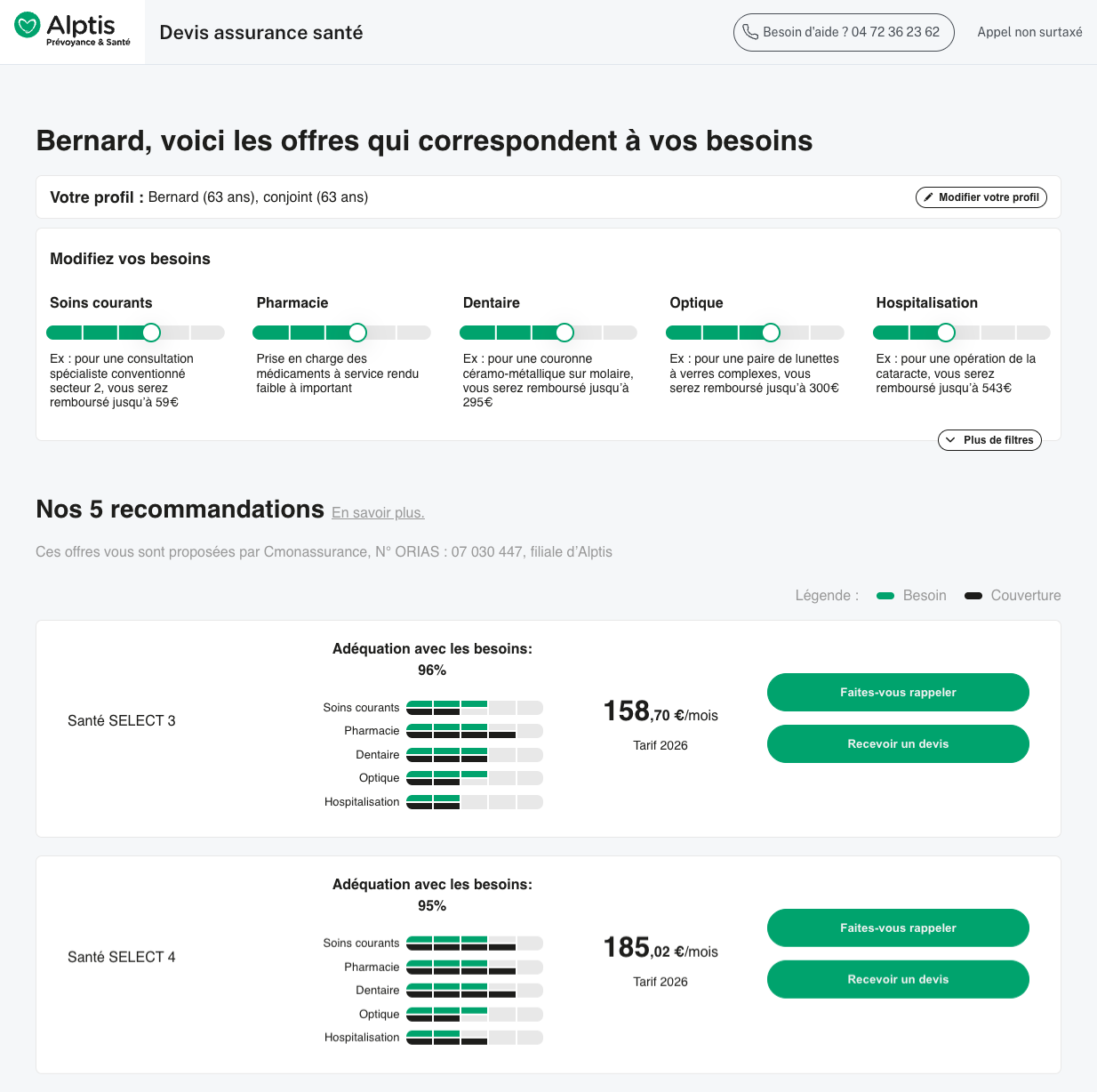Adjust the Pharmacie slider handle

tap(357, 333)
